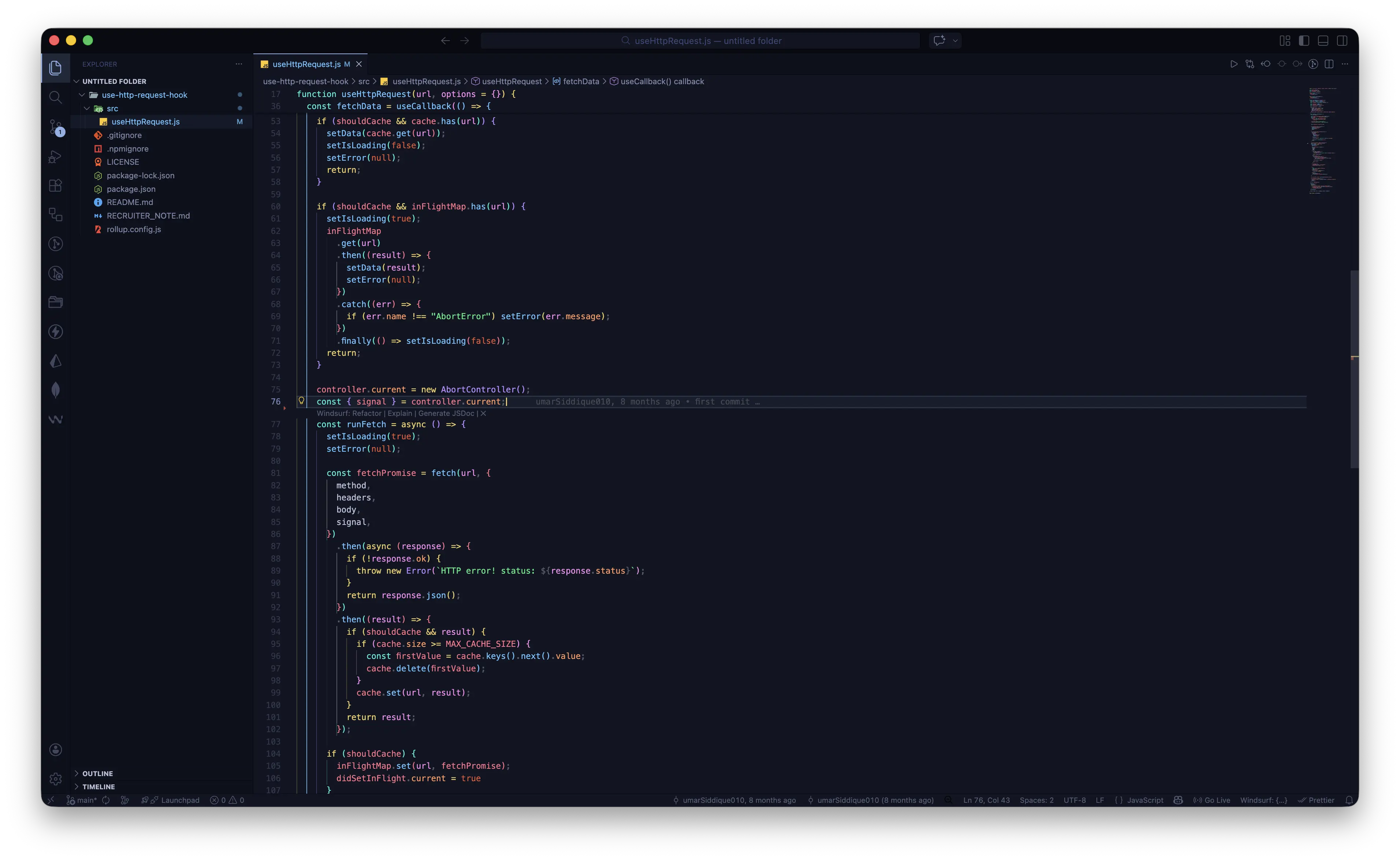Run the file using the play icon
Viewport: 1400px width, 861px height.
[1234, 64]
